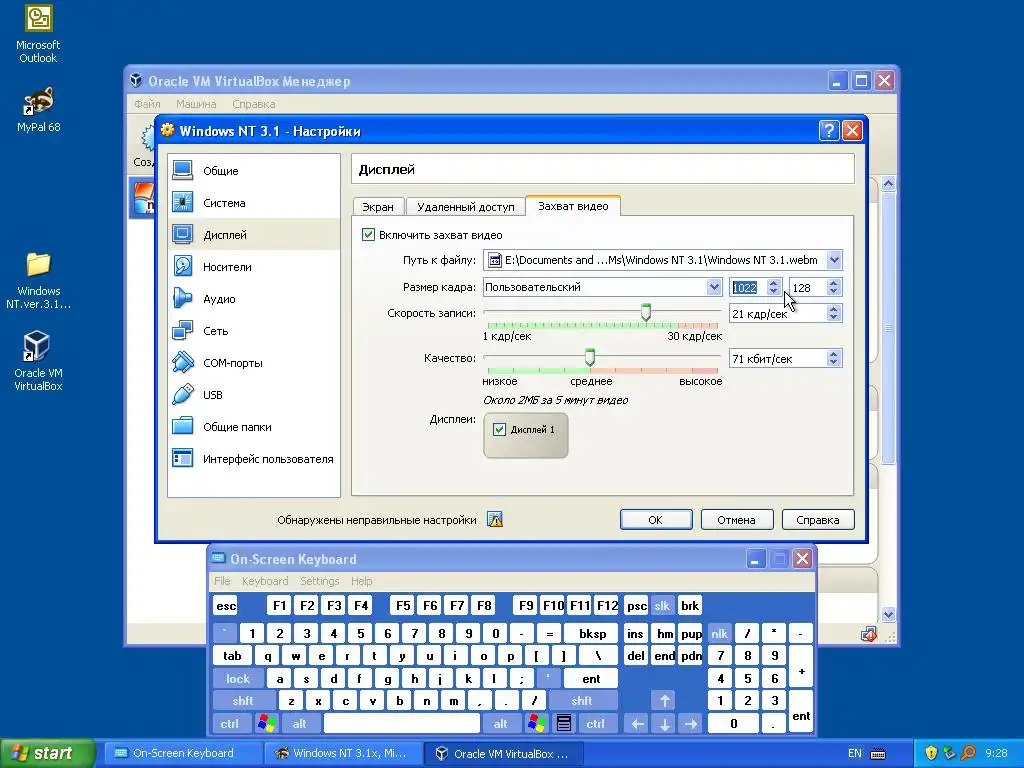Switch to Windows NT 3.1x taskbar item

344,753
